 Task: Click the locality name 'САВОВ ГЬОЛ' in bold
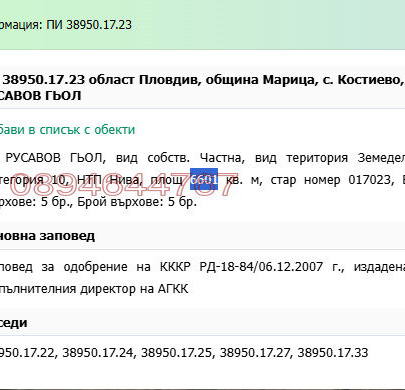[x=40, y=96]
